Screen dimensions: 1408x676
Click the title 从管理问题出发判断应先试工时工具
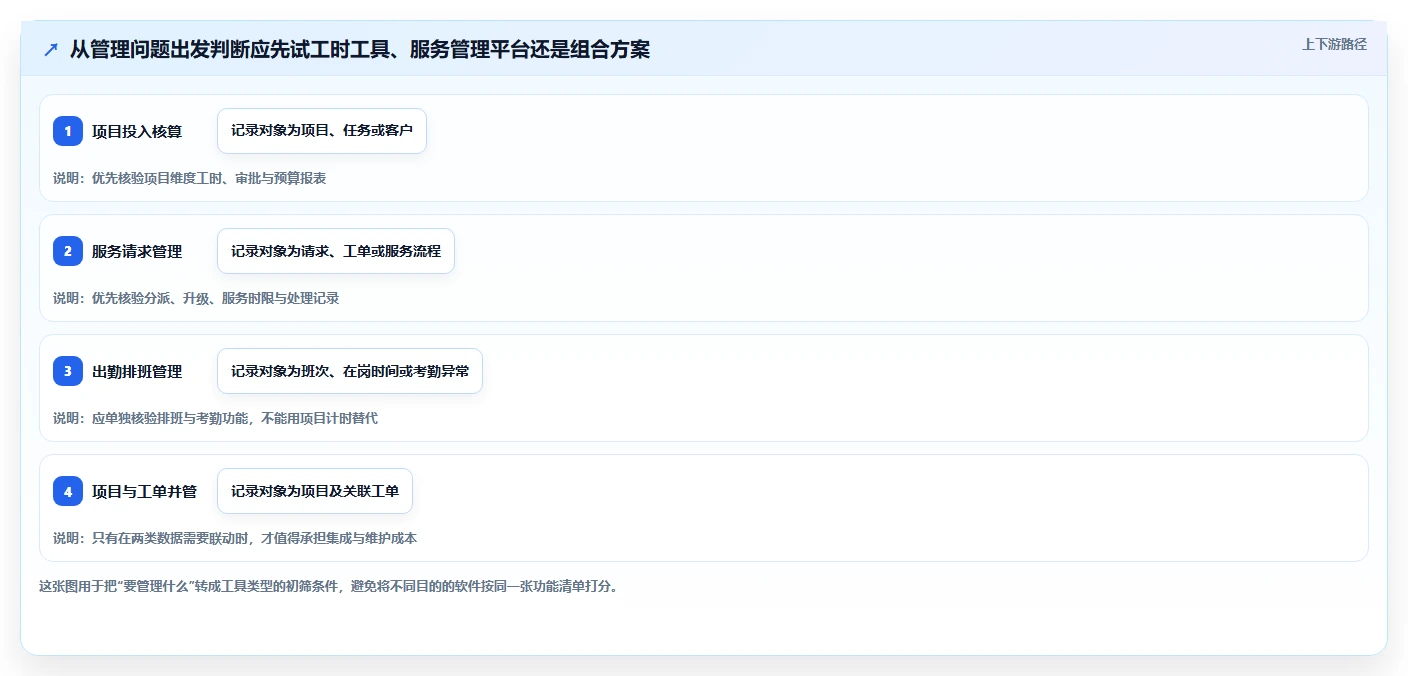tap(360, 49)
